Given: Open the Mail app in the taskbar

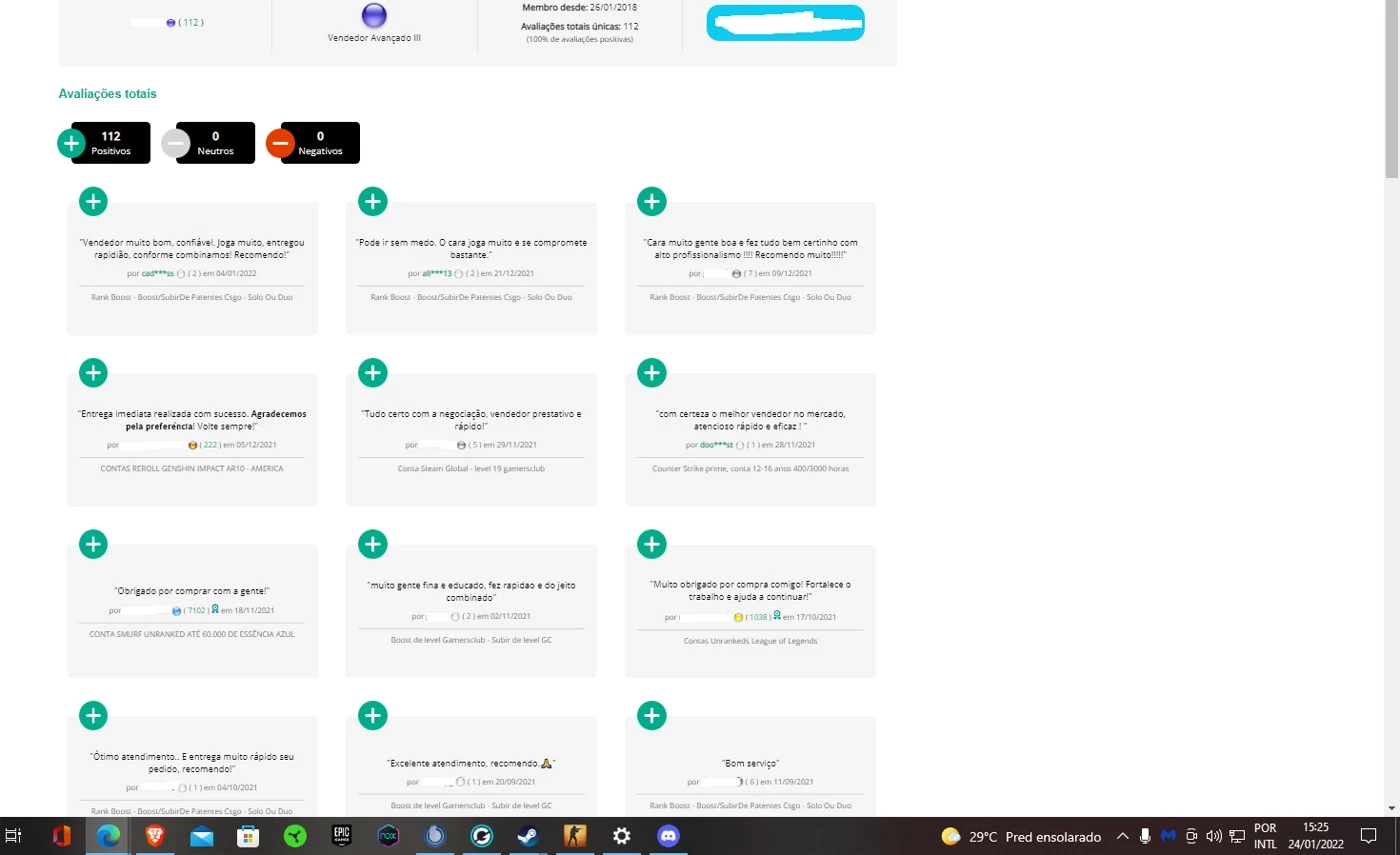Looking at the screenshot, I should (201, 836).
